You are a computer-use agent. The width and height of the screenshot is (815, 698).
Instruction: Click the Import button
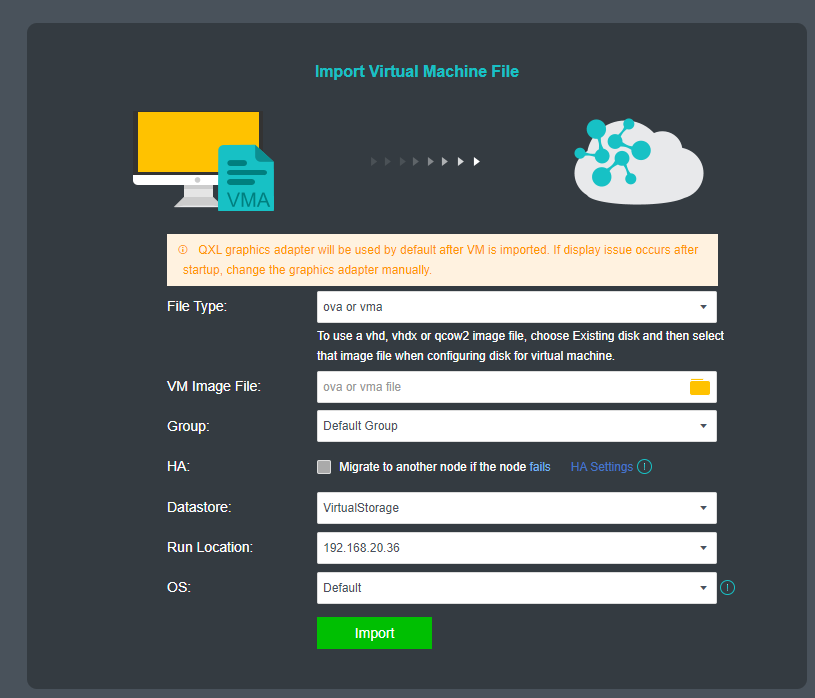(x=374, y=633)
